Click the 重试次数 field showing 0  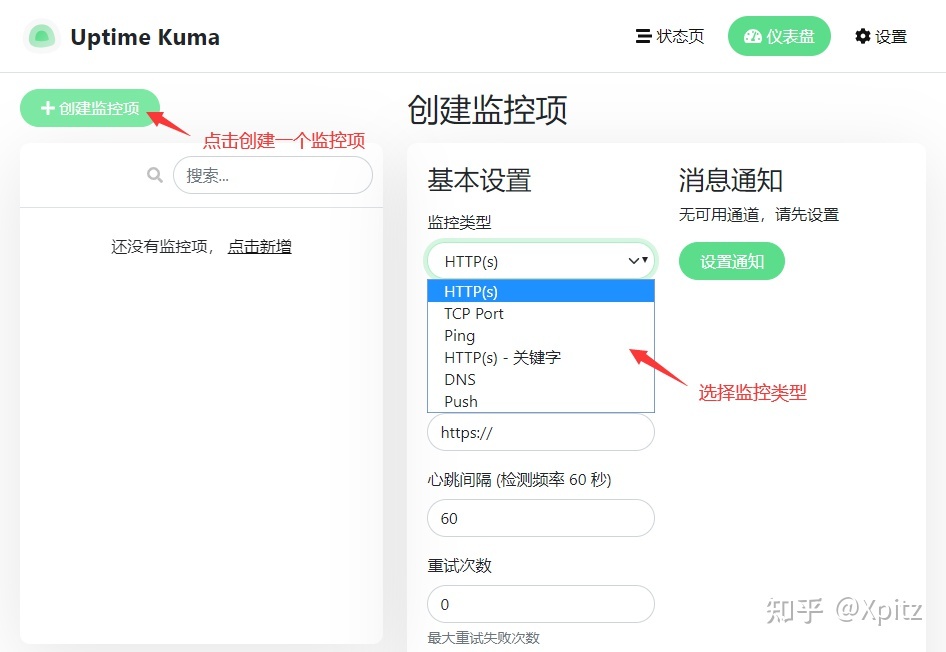541,604
